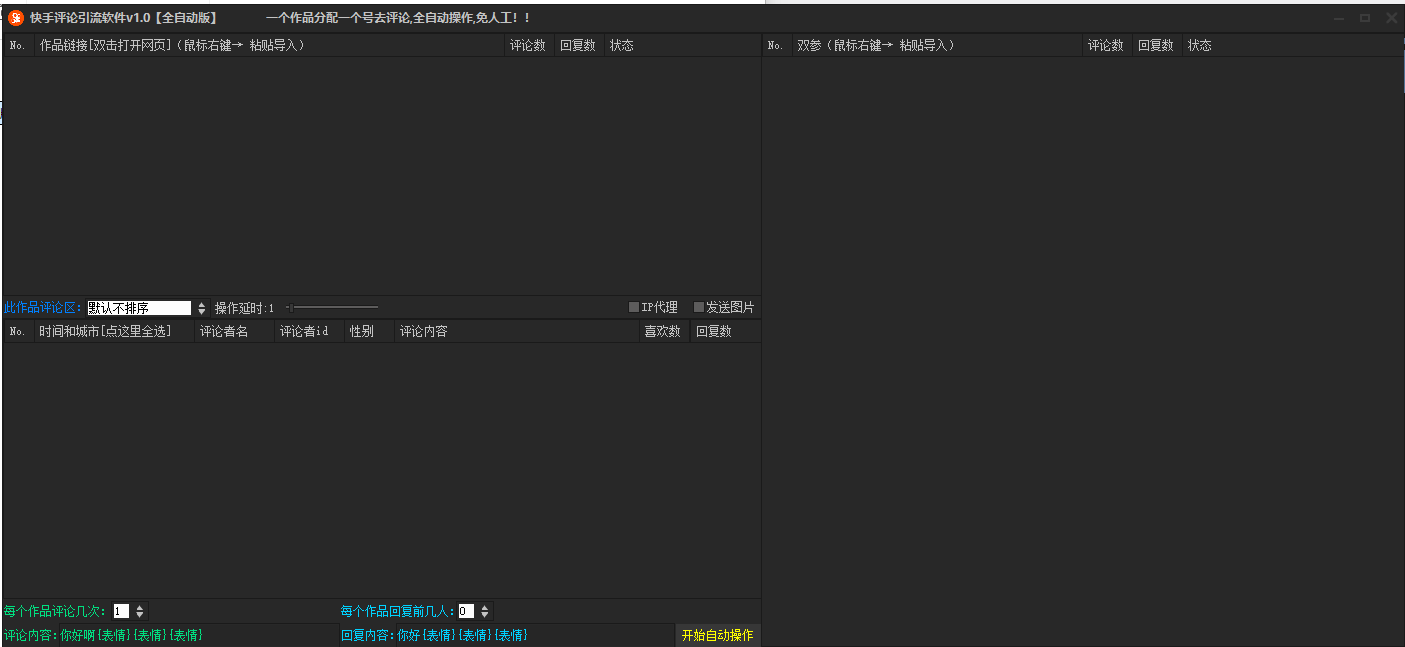Select all via 时间和城市[点这里全选] header
The image size is (1405, 647).
105,331
